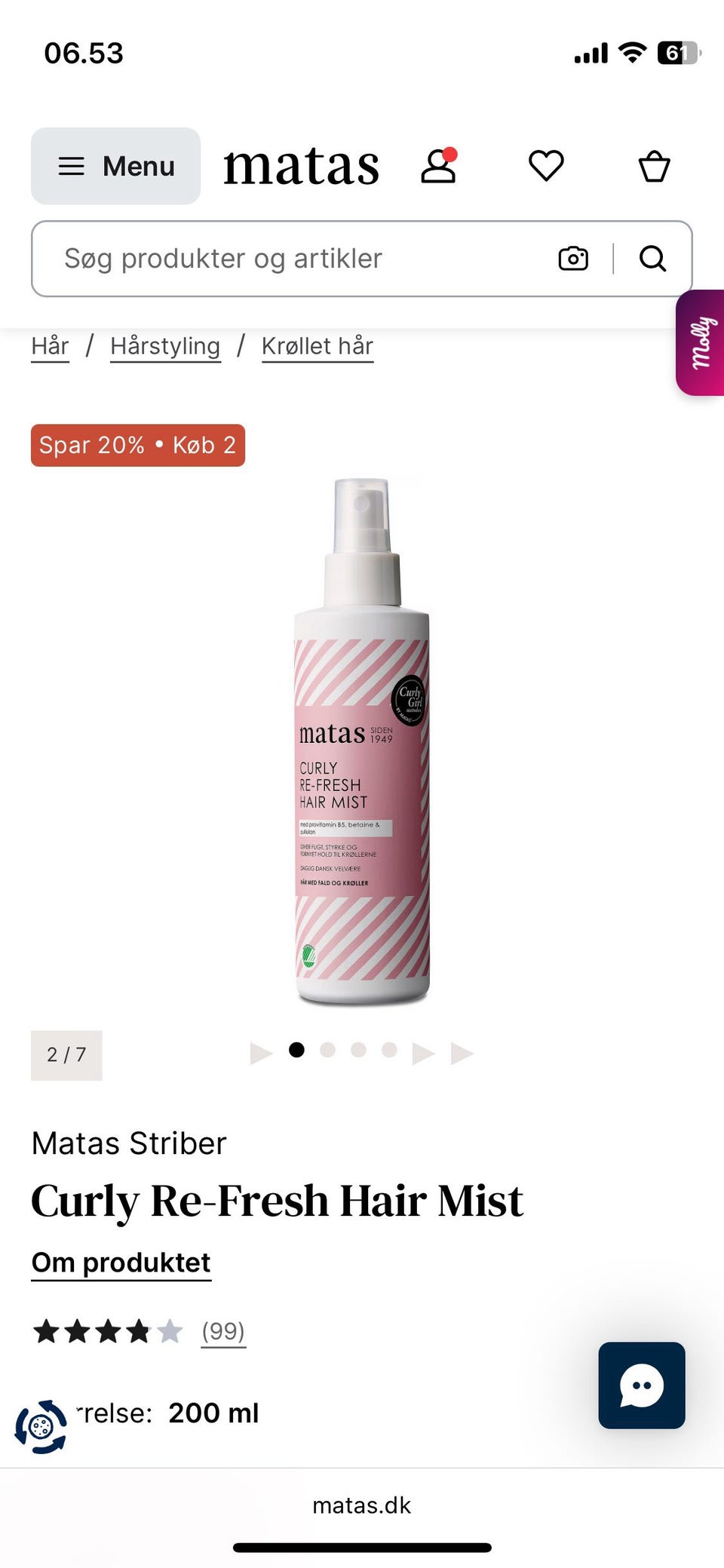
Task: Open the Molly side tab
Action: (x=701, y=342)
